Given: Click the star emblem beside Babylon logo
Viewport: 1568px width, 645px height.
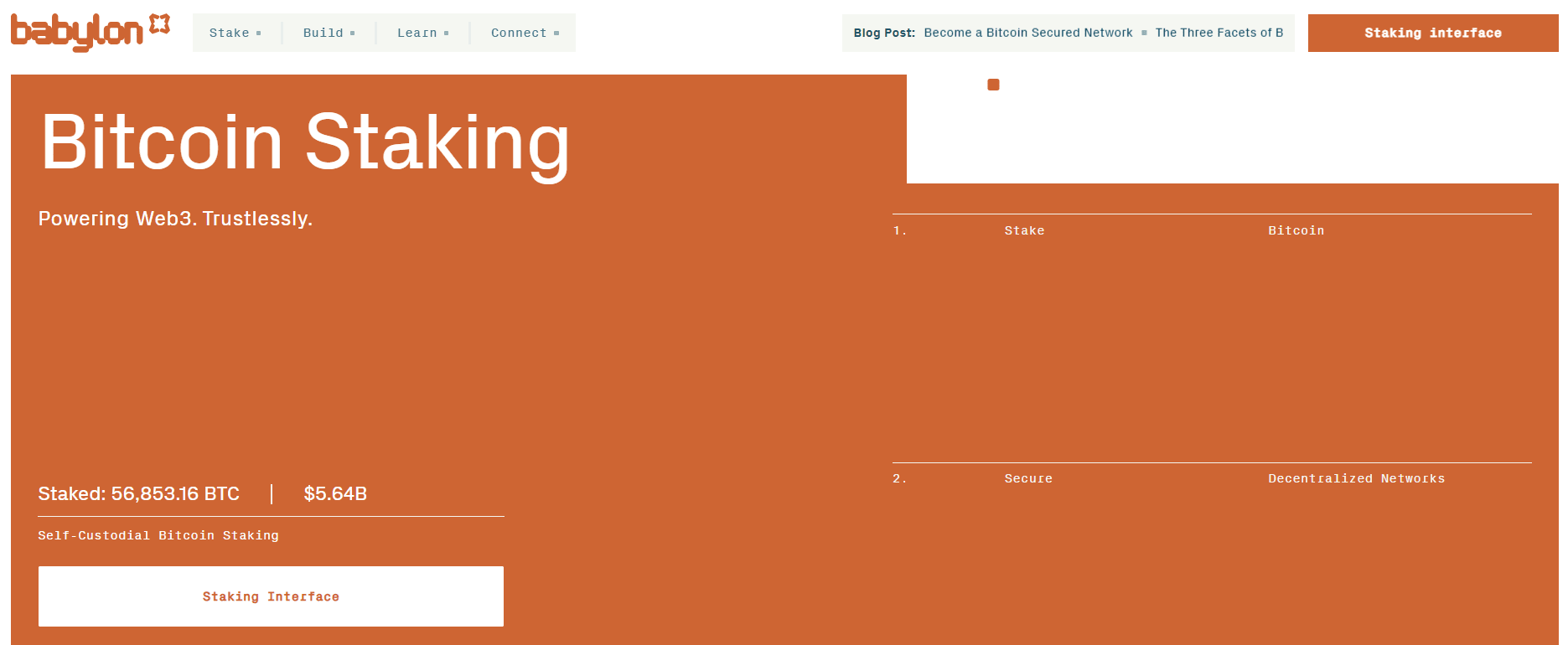Looking at the screenshot, I should [159, 24].
